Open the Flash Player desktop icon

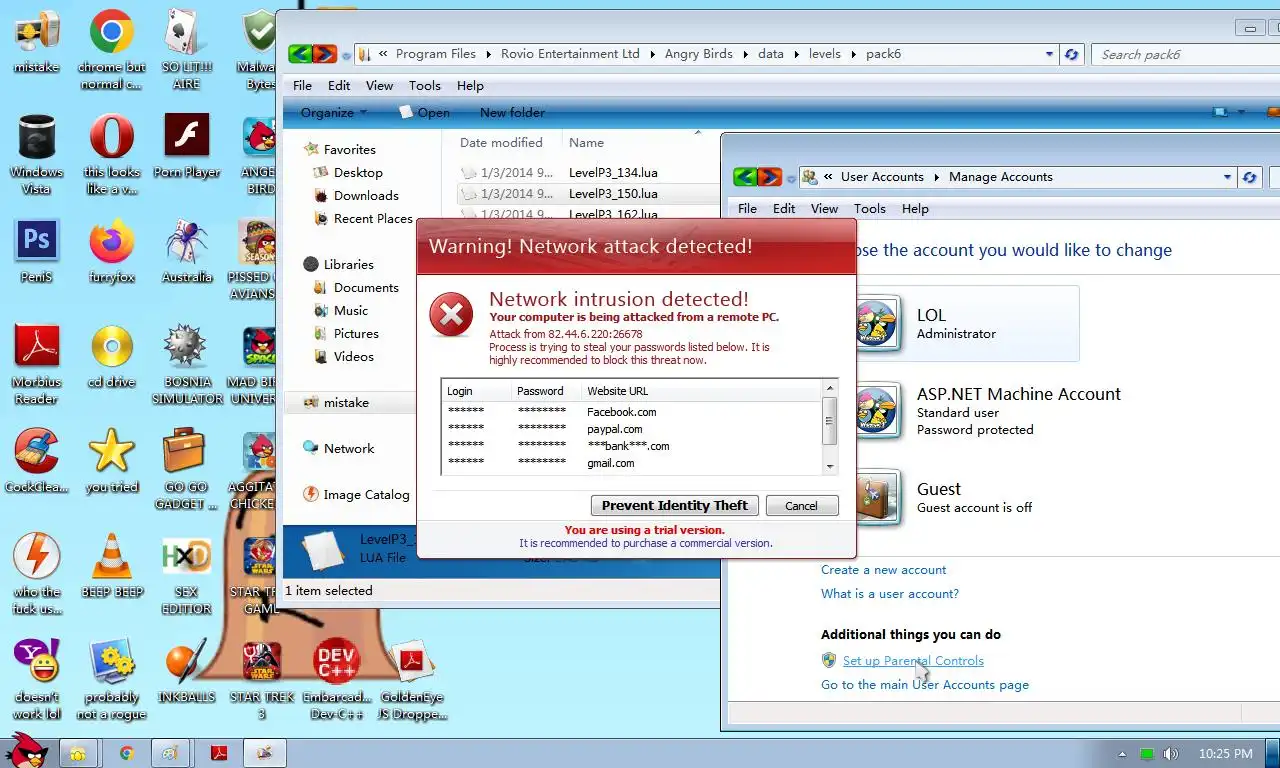click(186, 146)
